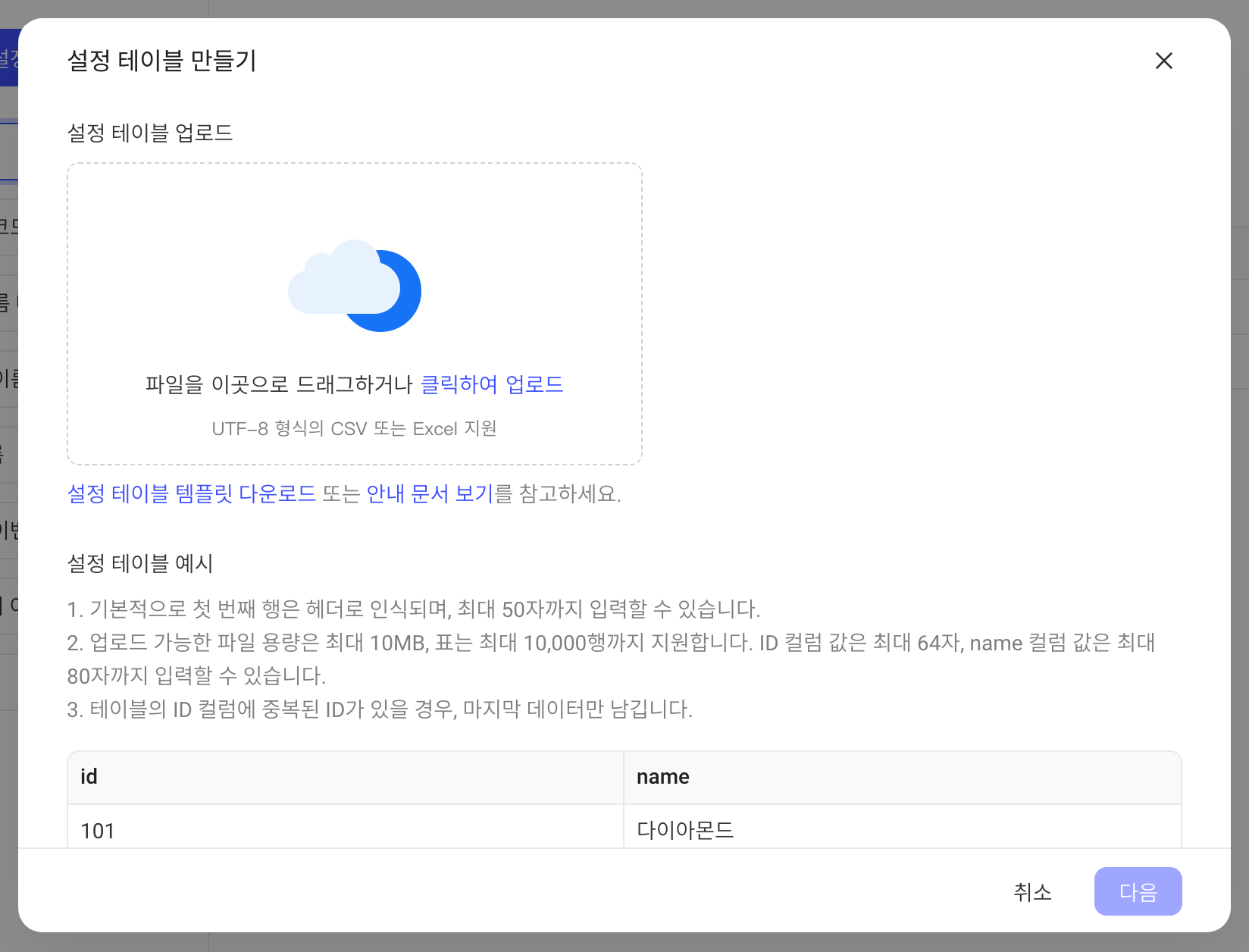Close the 설정 테이블 만들기 dialog

1163,61
